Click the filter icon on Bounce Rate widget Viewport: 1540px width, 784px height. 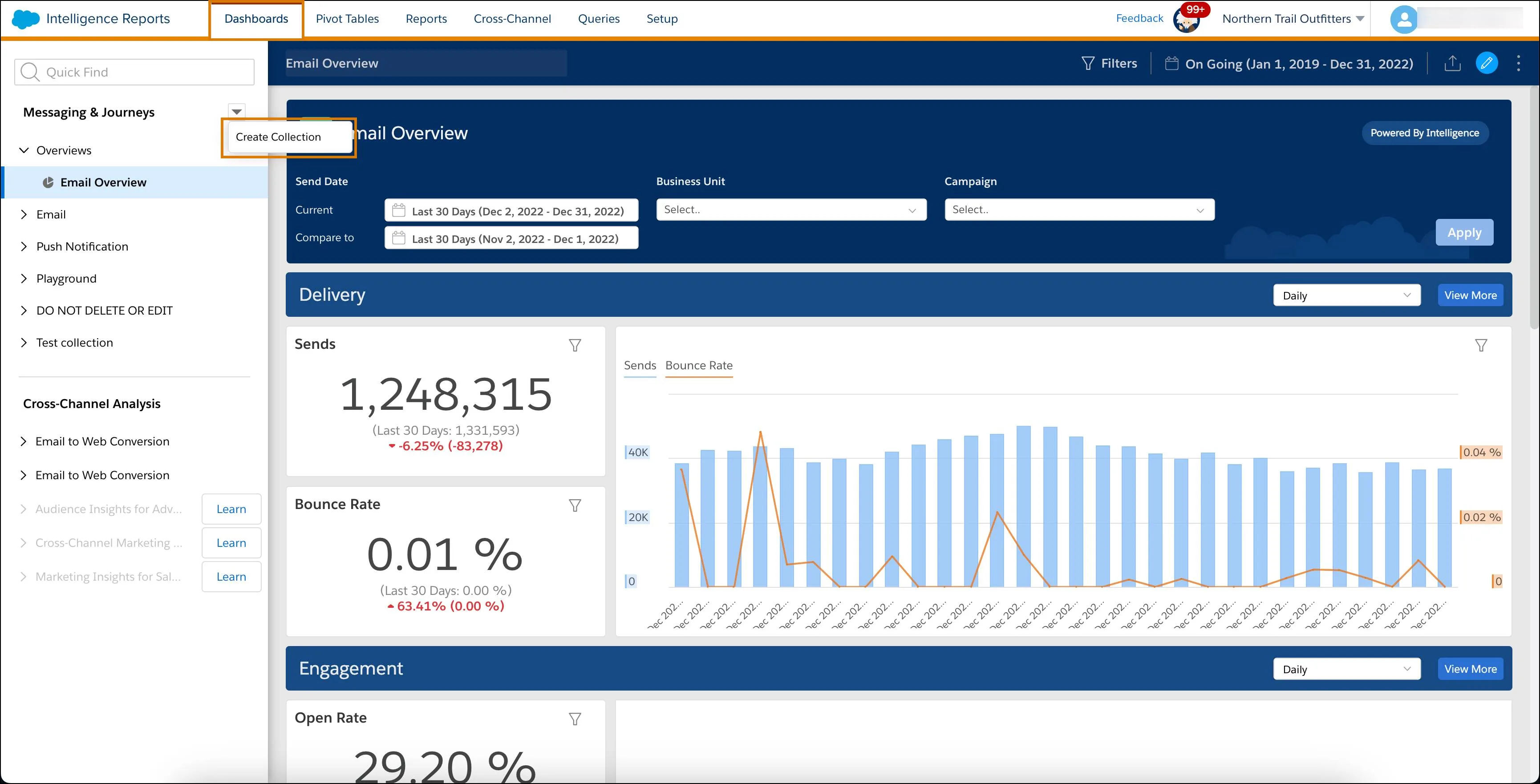(x=575, y=505)
